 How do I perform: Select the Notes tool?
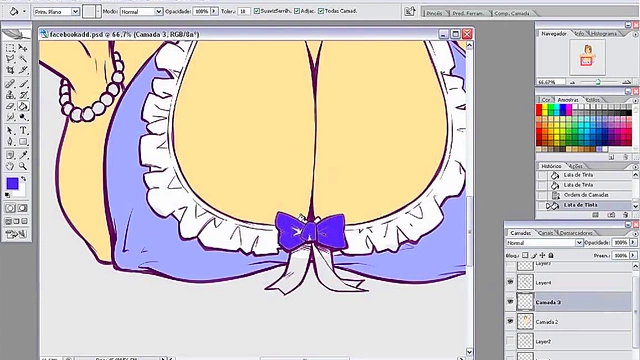click(10, 155)
